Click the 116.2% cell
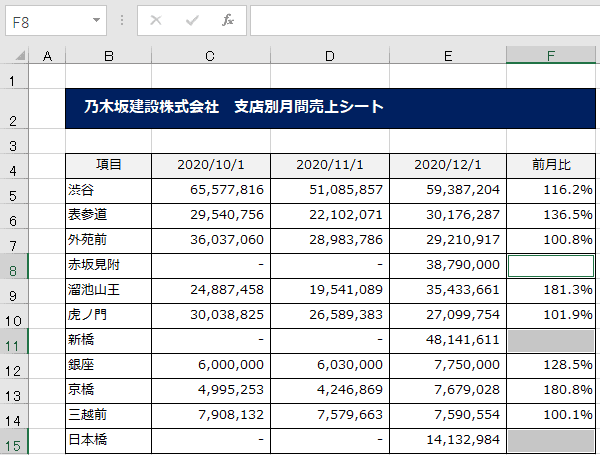The width and height of the screenshot is (600, 455). coord(551,191)
